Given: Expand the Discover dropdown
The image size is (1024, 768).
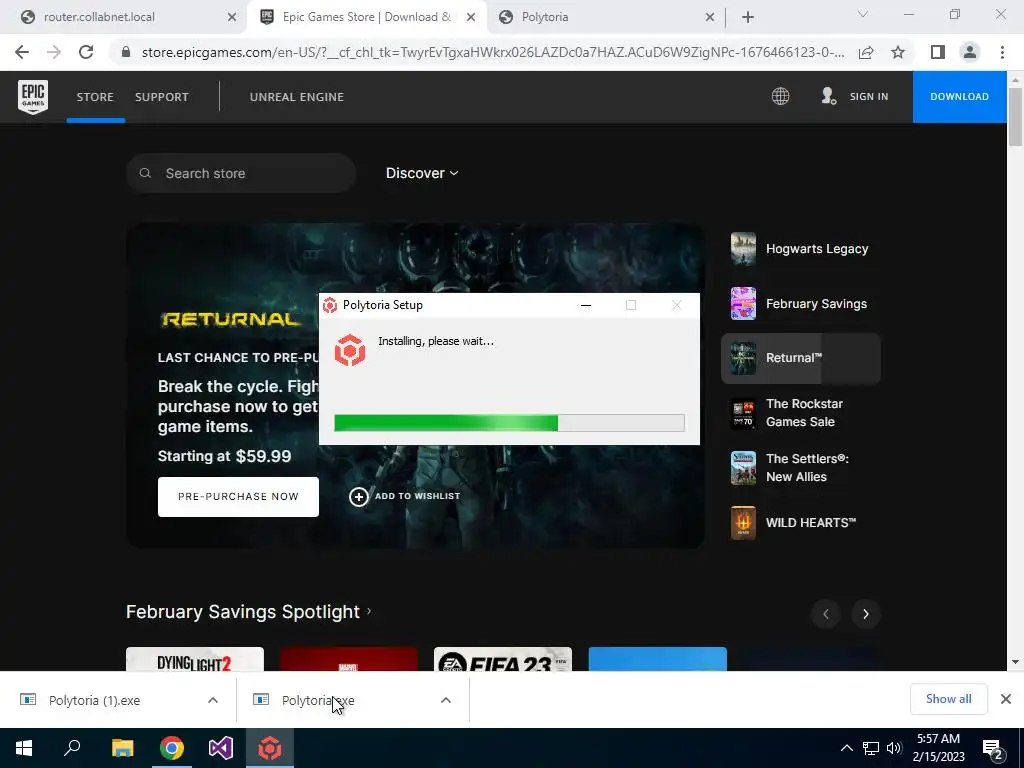Looking at the screenshot, I should [422, 173].
